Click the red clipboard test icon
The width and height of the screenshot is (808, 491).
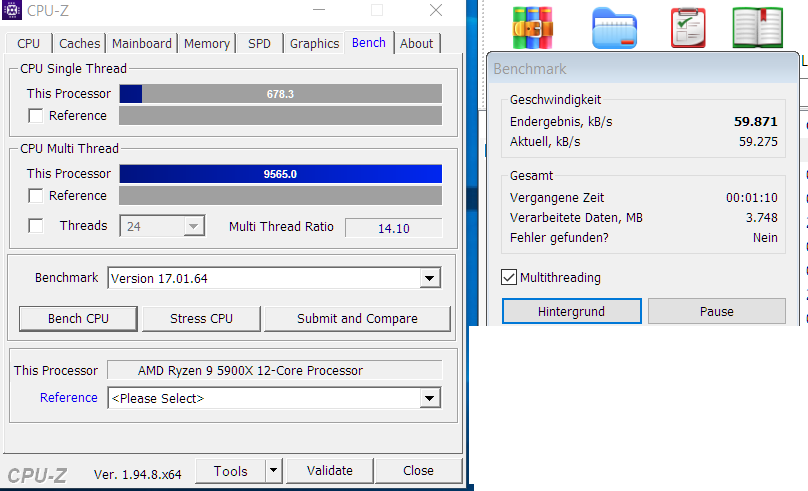click(x=688, y=28)
